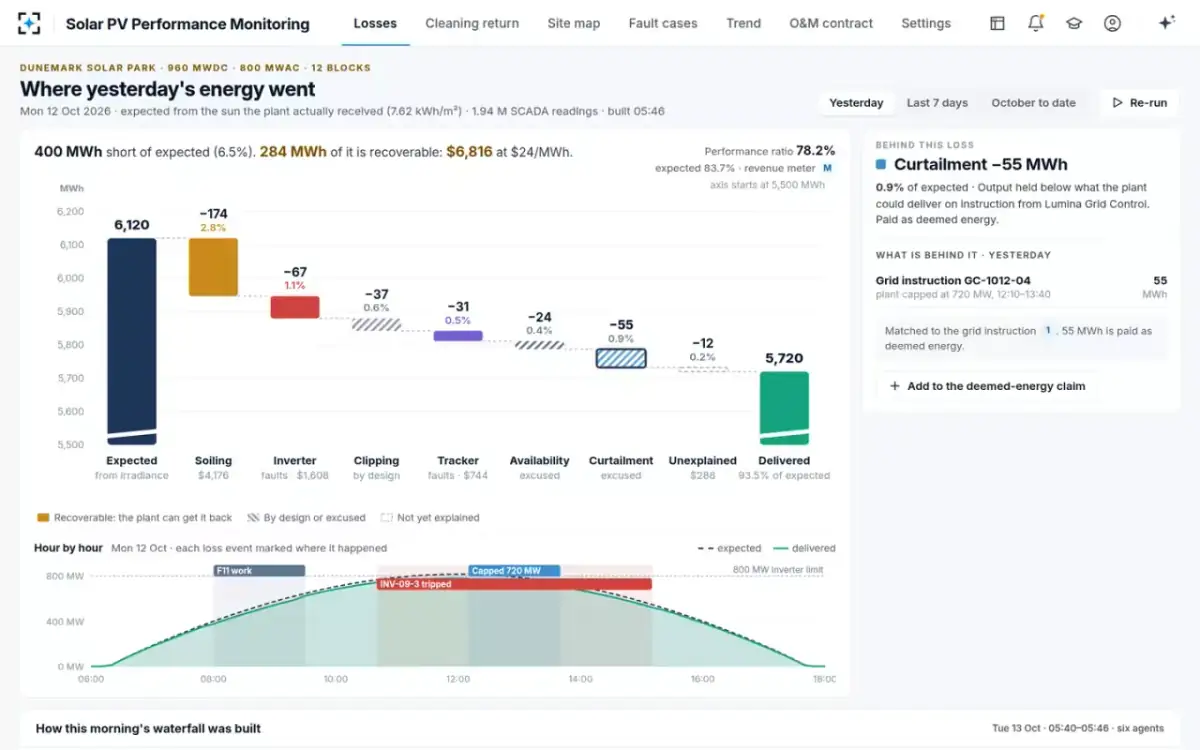Open the Trend tab
Viewport: 1200px width, 750px height.
pyautogui.click(x=743, y=23)
